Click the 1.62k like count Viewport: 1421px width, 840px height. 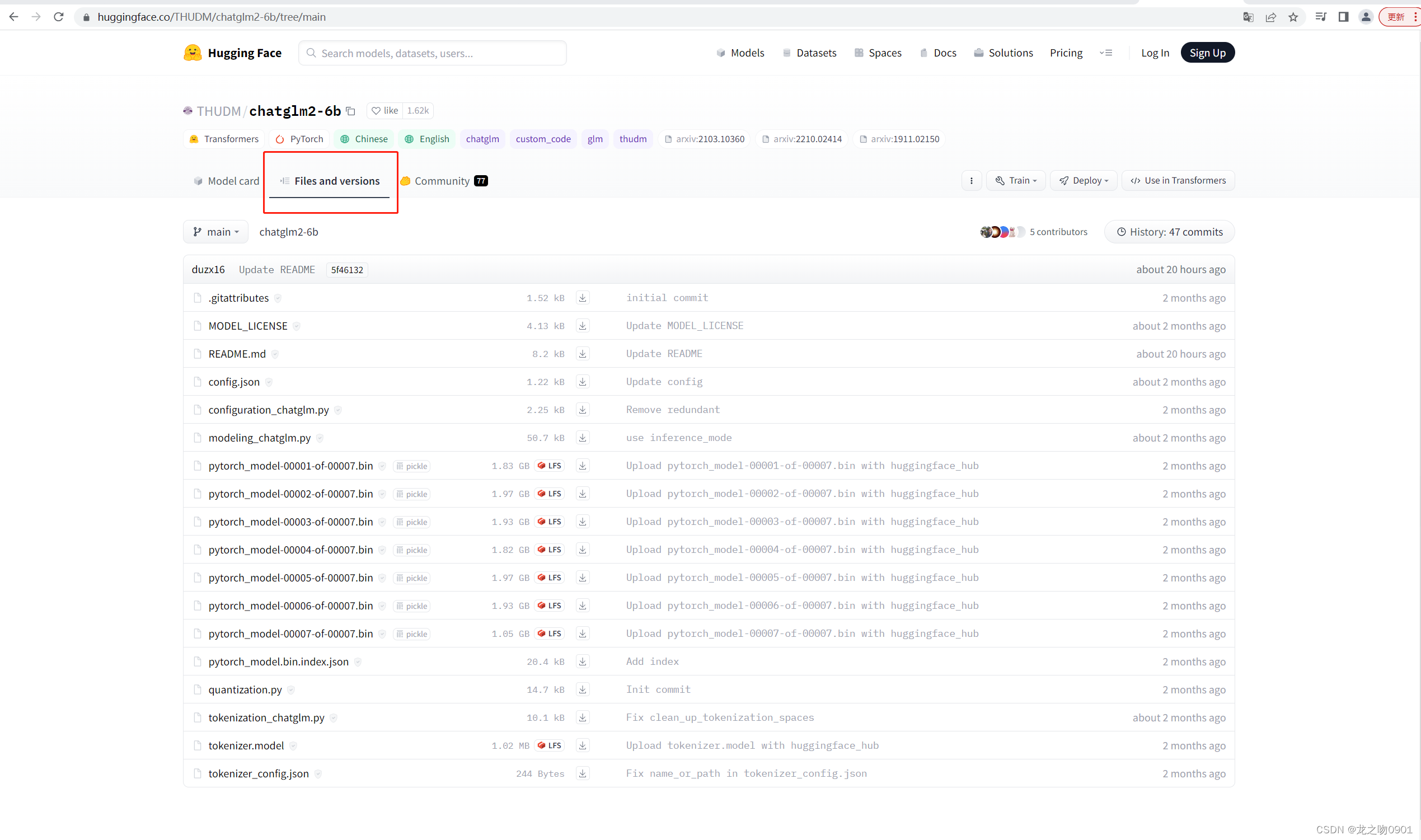[418, 110]
